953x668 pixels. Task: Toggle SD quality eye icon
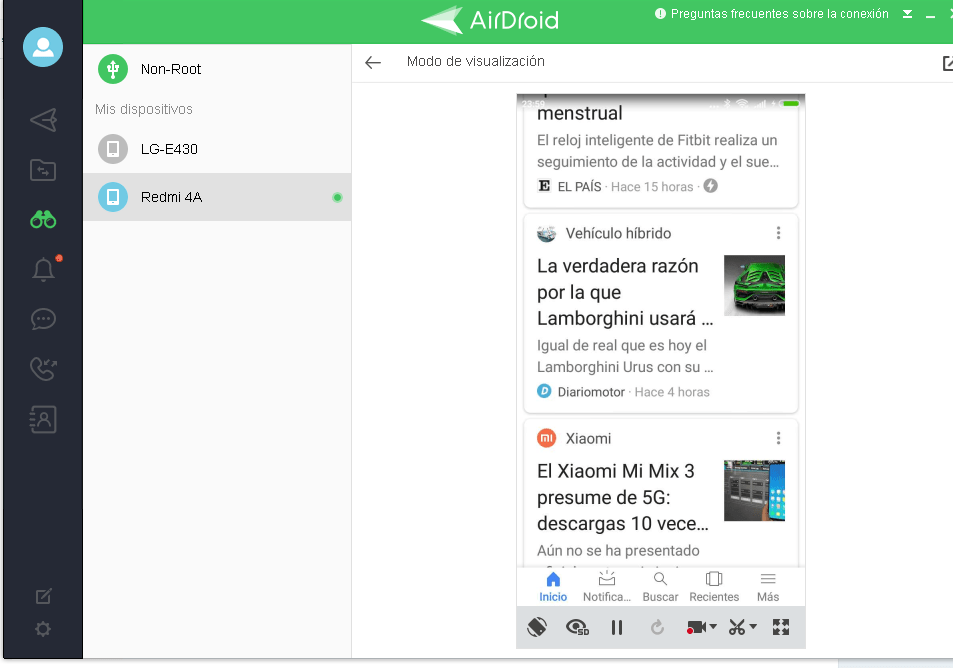[x=577, y=627]
